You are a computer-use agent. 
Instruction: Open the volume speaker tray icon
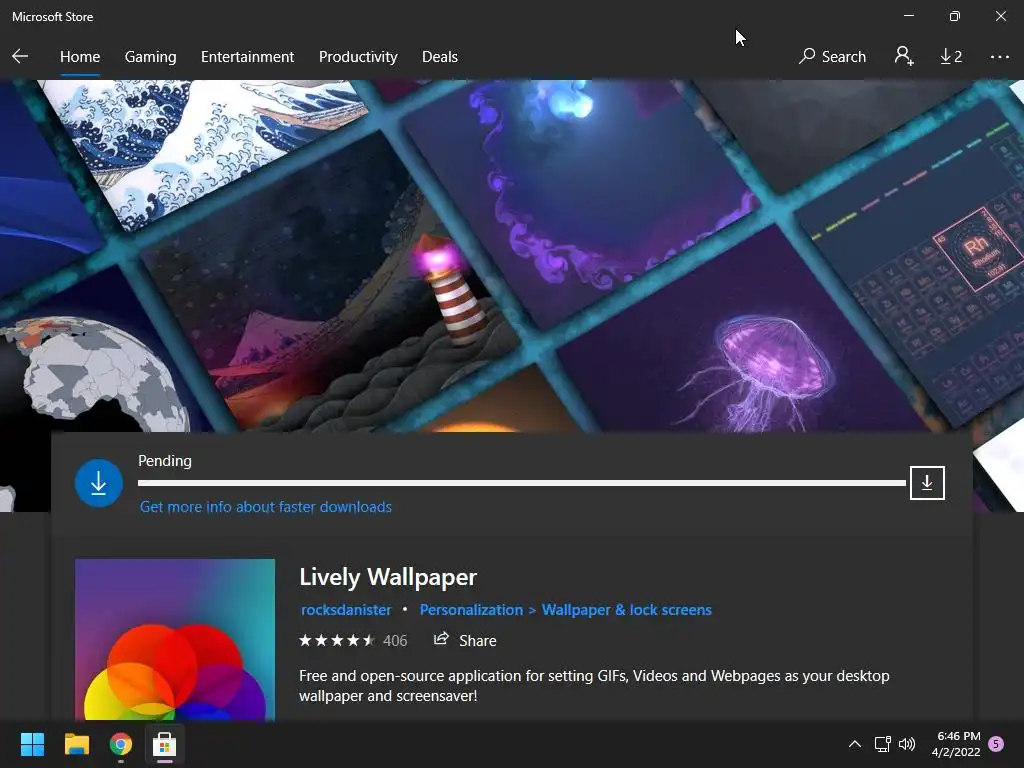click(x=907, y=744)
